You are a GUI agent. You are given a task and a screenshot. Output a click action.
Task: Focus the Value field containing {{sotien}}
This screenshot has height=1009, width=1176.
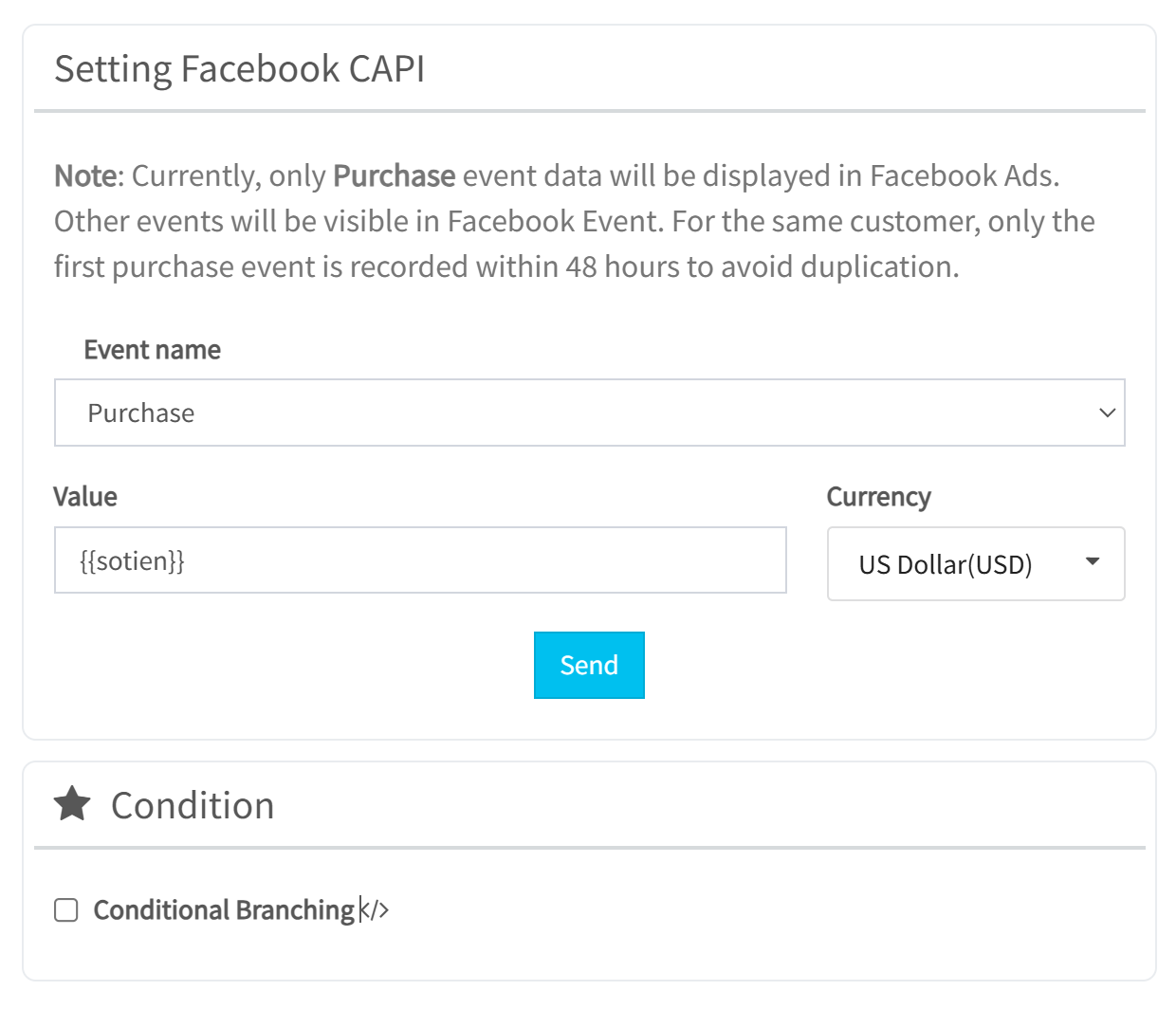[x=420, y=560]
